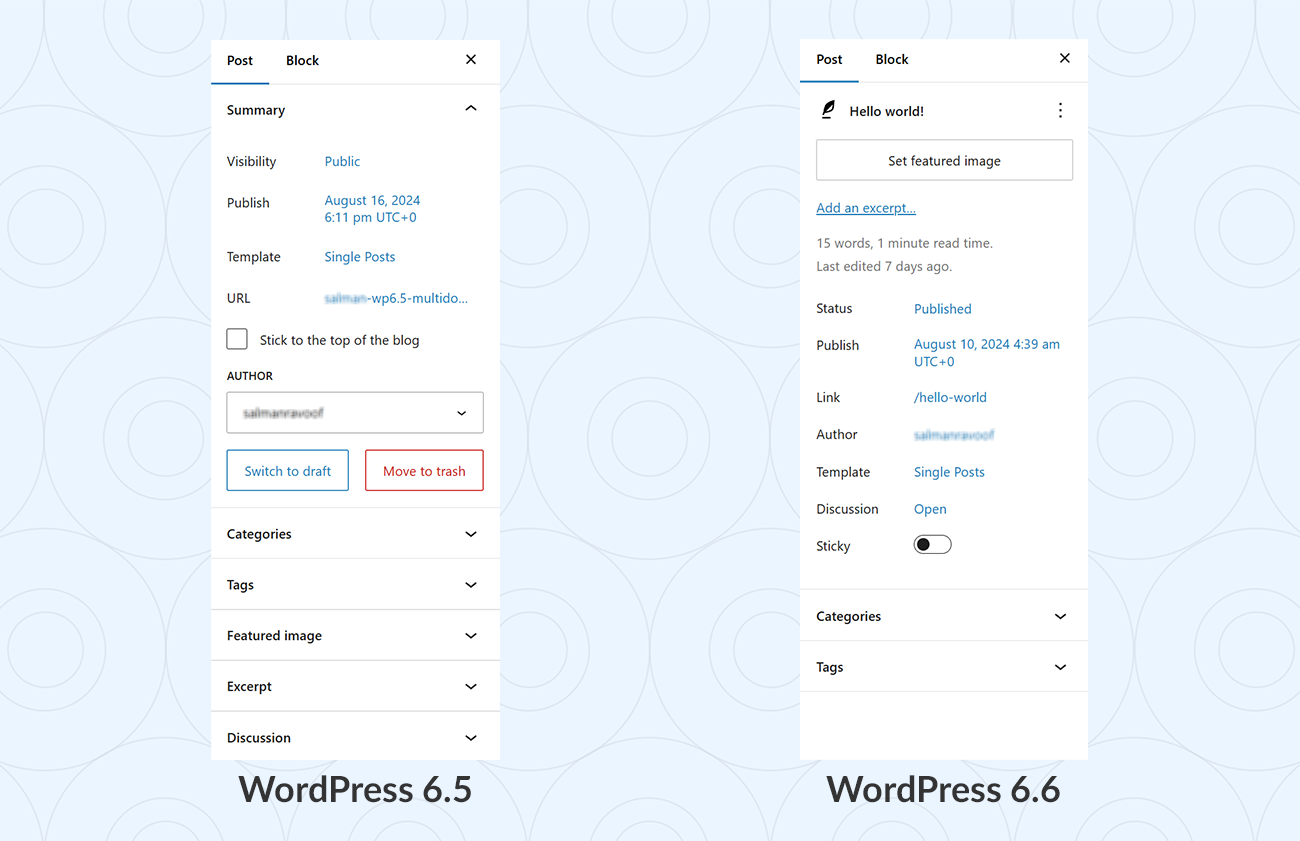Image resolution: width=1300 pixels, height=841 pixels.
Task: Open the Author dropdown in WordPress 6.5 panel
Action: coord(355,413)
